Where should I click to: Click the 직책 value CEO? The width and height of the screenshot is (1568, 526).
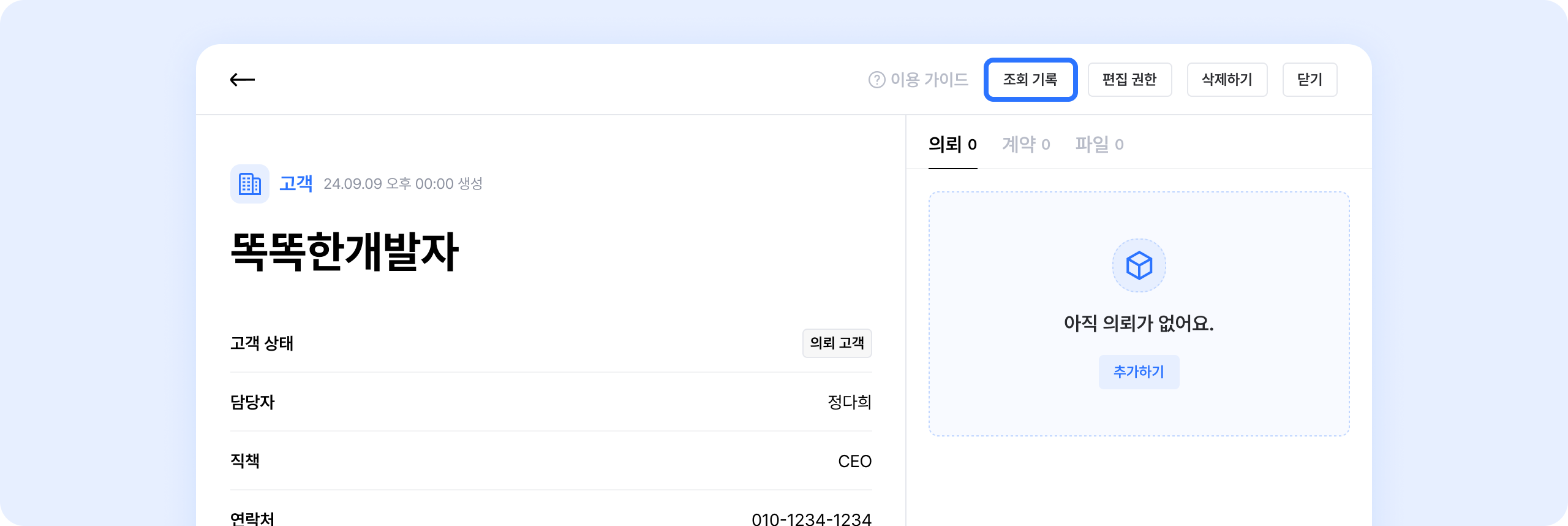tap(854, 461)
